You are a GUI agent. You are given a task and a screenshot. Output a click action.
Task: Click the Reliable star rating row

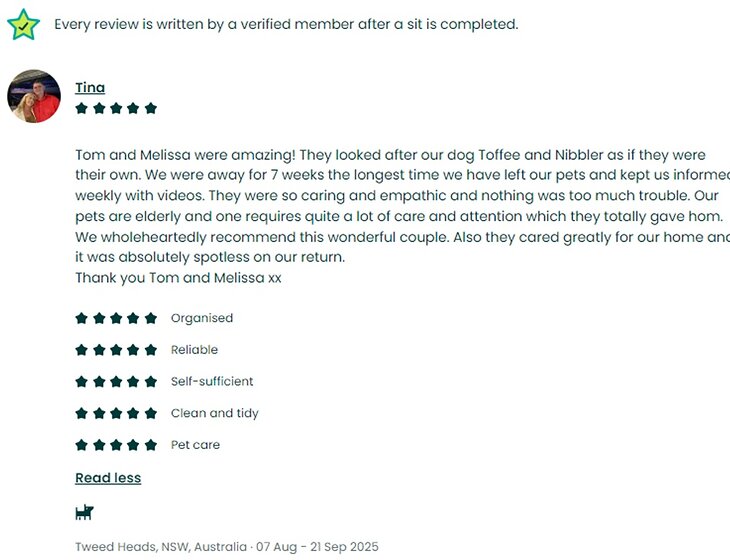[x=116, y=350]
